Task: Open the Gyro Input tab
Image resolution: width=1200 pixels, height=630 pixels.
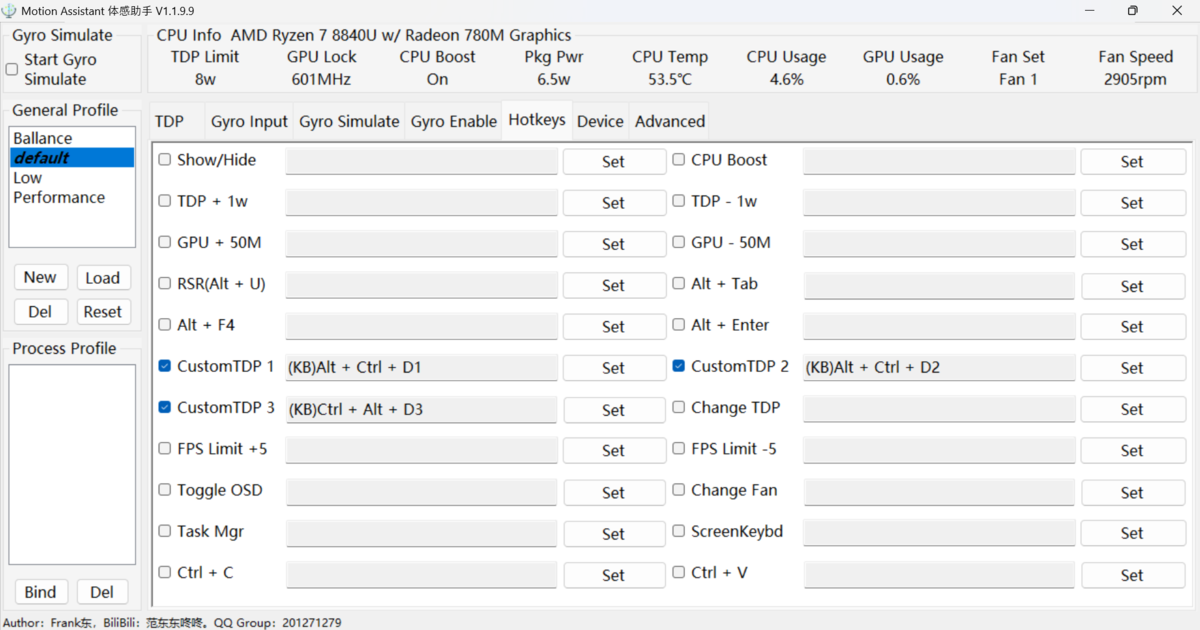Action: 249,121
